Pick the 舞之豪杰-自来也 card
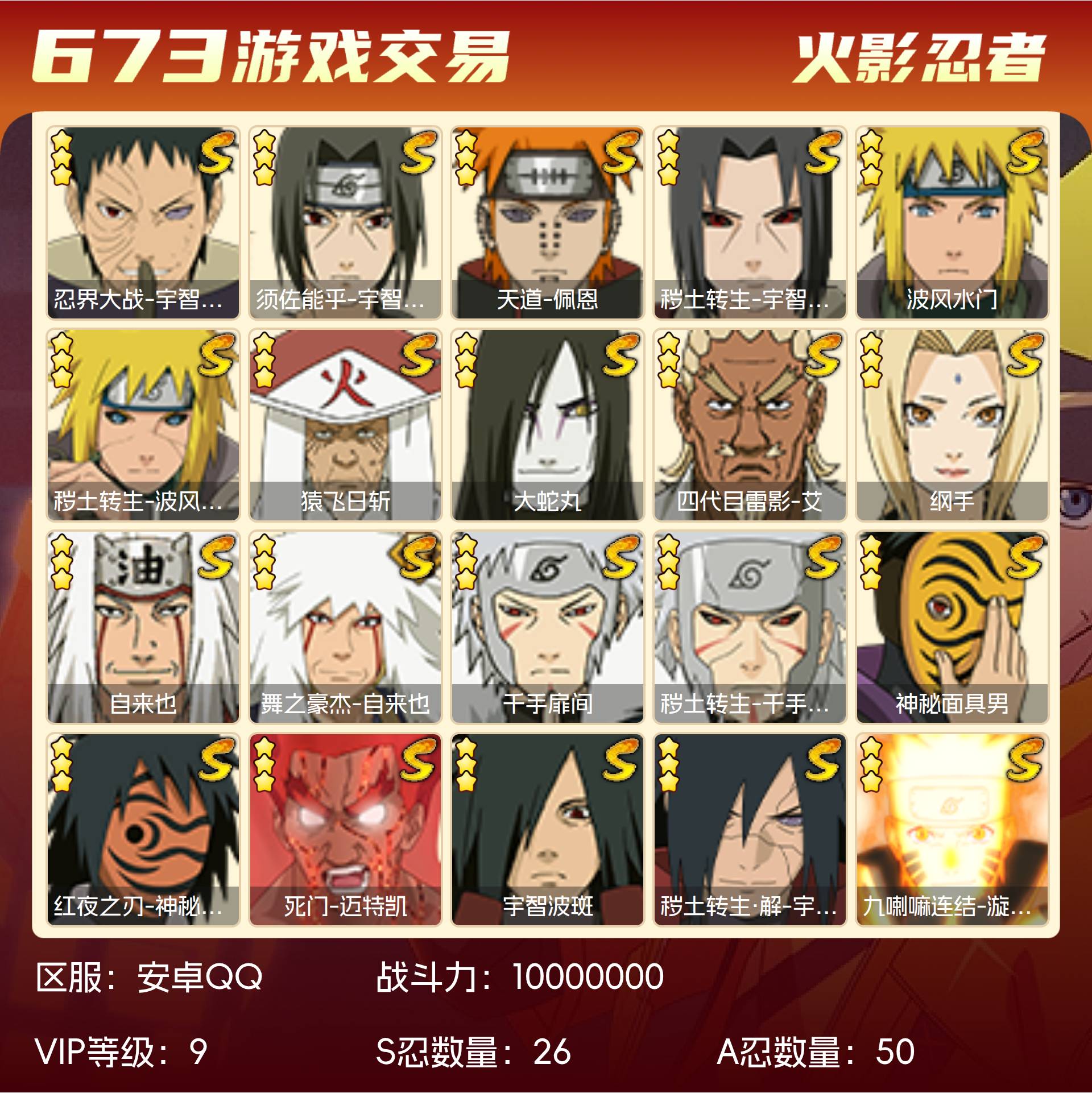Viewport: 1092px width, 1093px height. 345,627
